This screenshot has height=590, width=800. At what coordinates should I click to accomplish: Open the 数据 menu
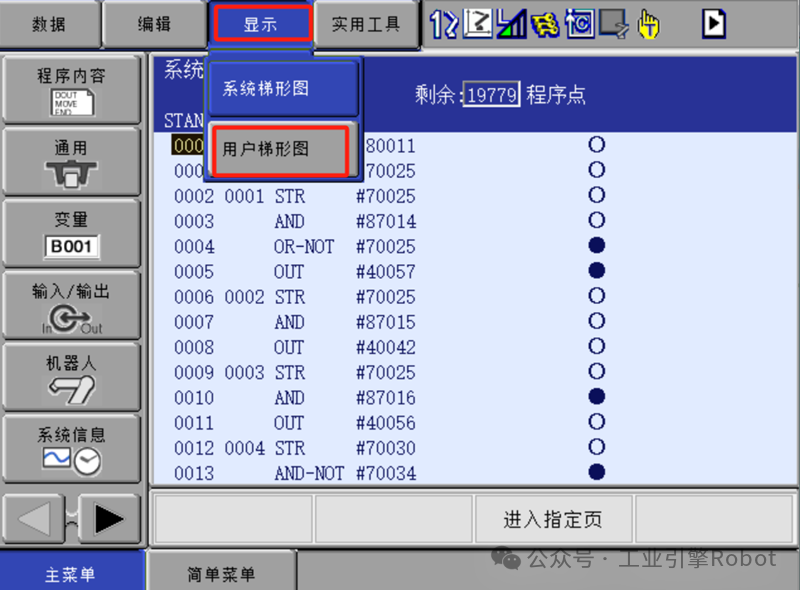coord(49,24)
